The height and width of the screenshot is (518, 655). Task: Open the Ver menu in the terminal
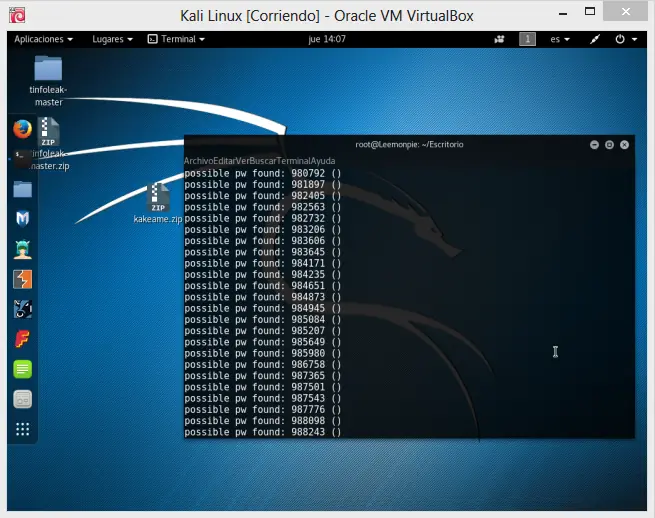pos(243,161)
